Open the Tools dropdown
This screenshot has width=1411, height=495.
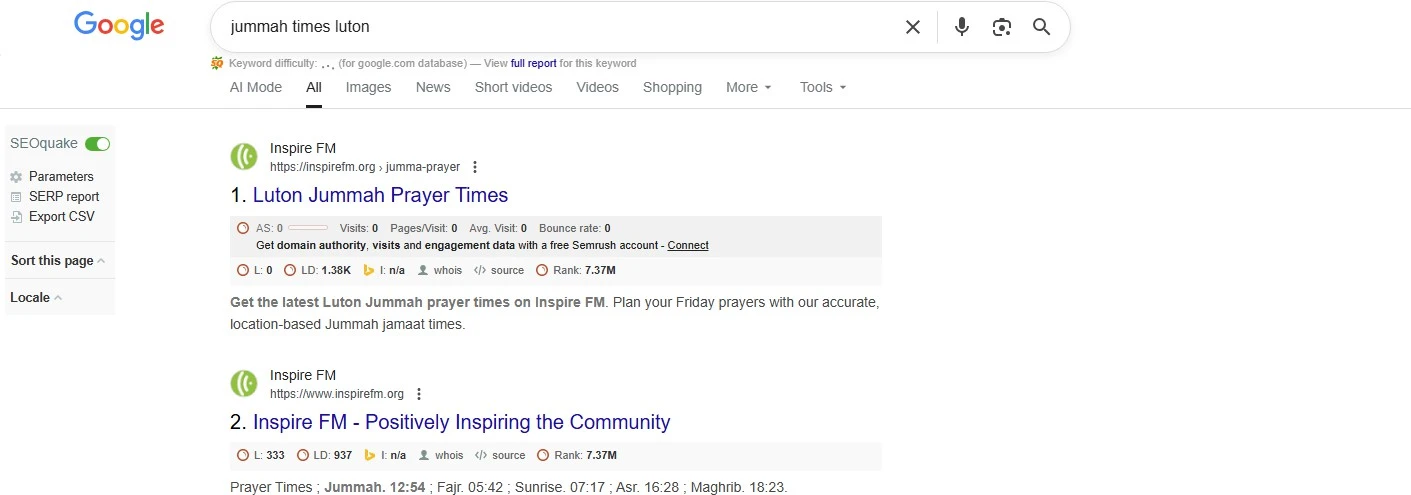point(823,87)
